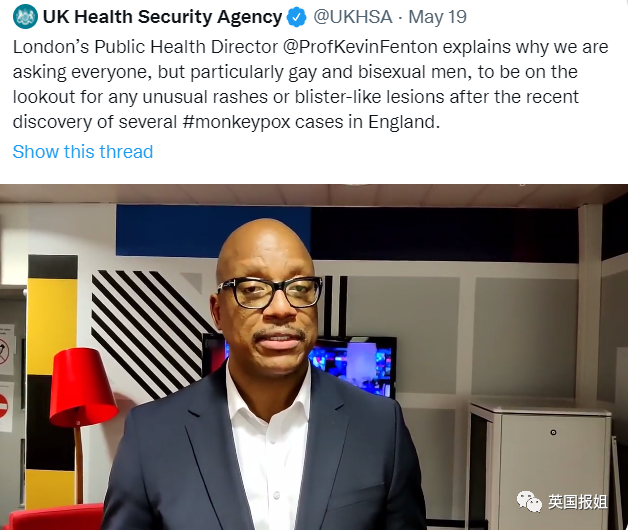Click the #monkeypox hashtag
The image size is (628, 530).
(x=236, y=122)
